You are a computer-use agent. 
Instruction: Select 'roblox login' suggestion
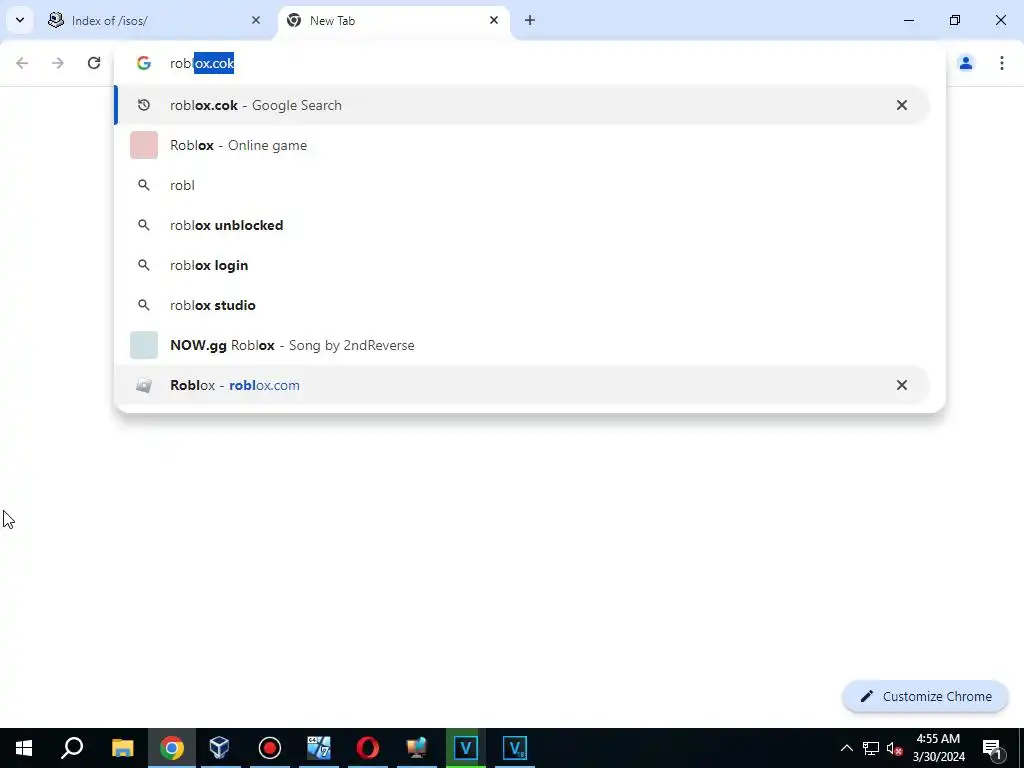point(522,265)
